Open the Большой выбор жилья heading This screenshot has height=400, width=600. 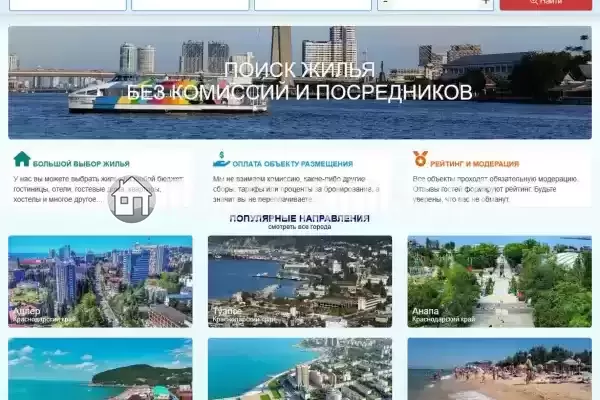pyautogui.click(x=81, y=164)
